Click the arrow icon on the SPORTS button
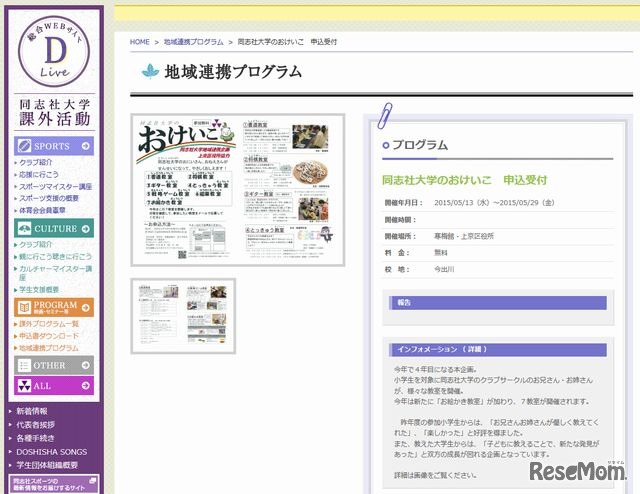This screenshot has width=640, height=494. coord(85,146)
